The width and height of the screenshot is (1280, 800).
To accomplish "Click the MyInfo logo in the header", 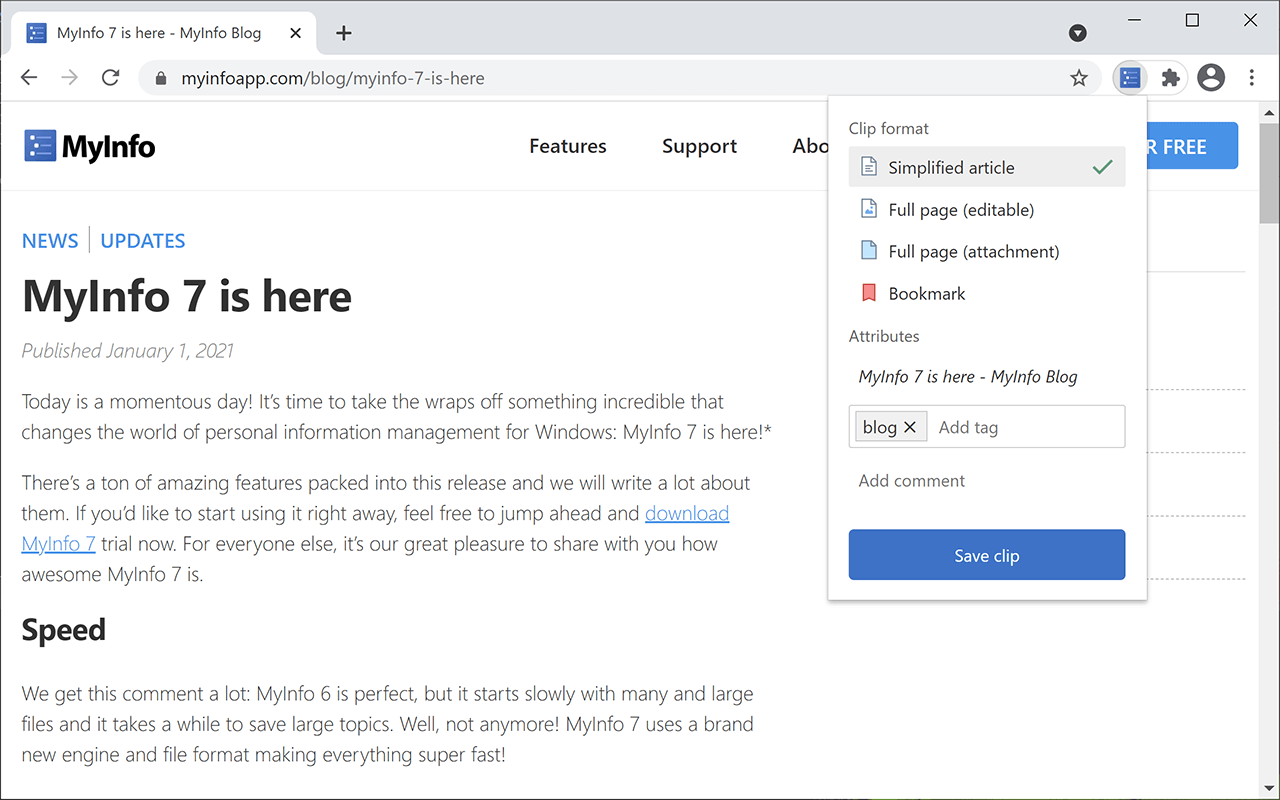I will (90, 146).
